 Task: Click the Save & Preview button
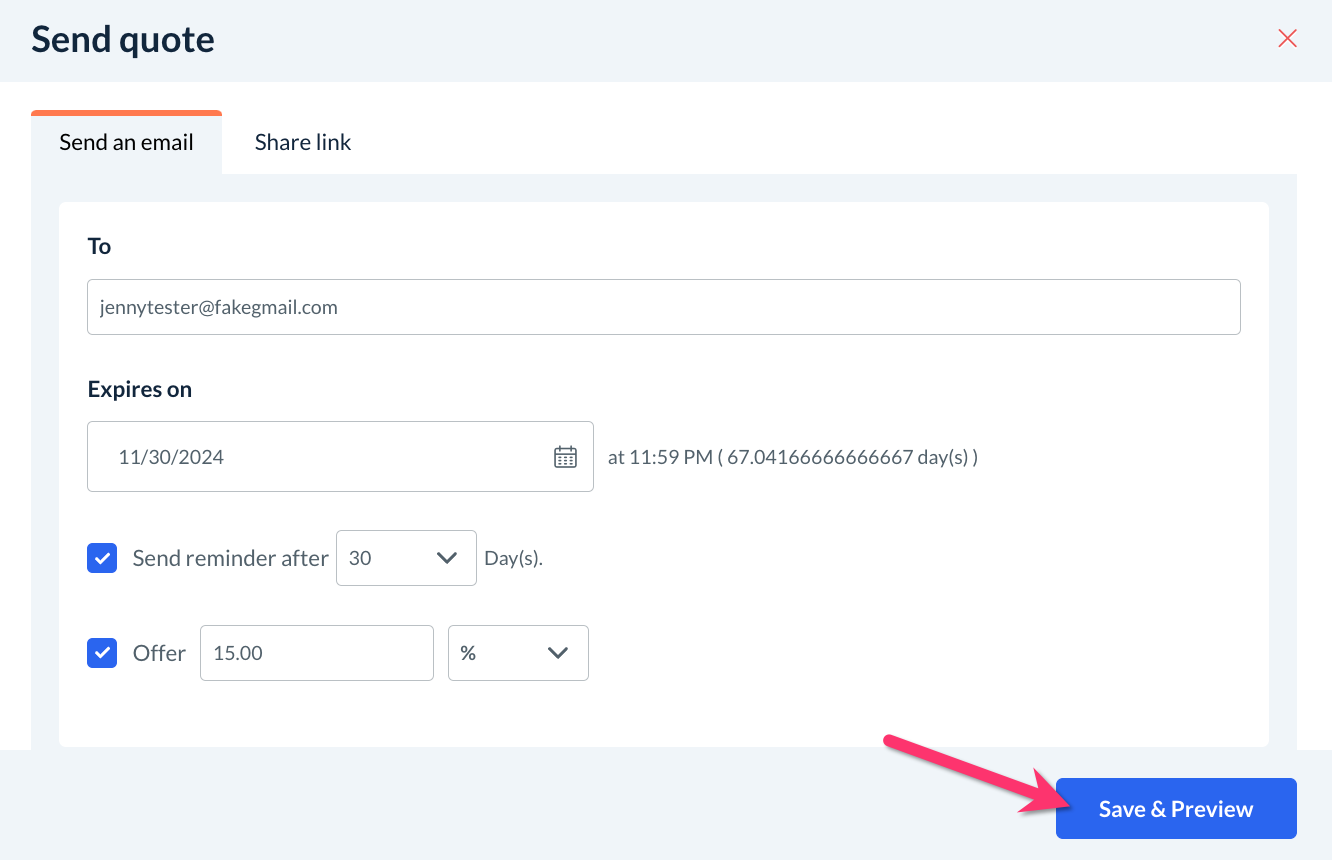[x=1176, y=808]
